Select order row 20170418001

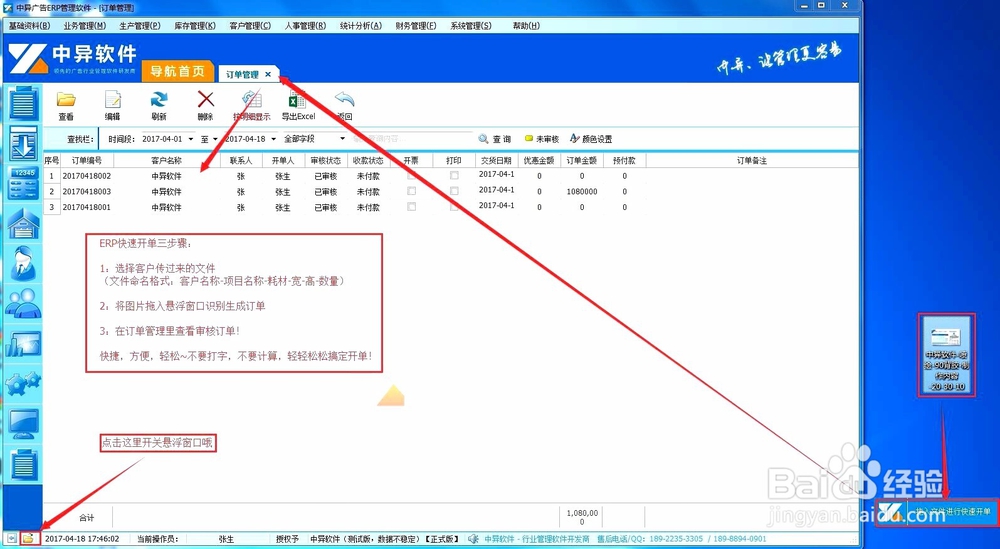click(344, 207)
